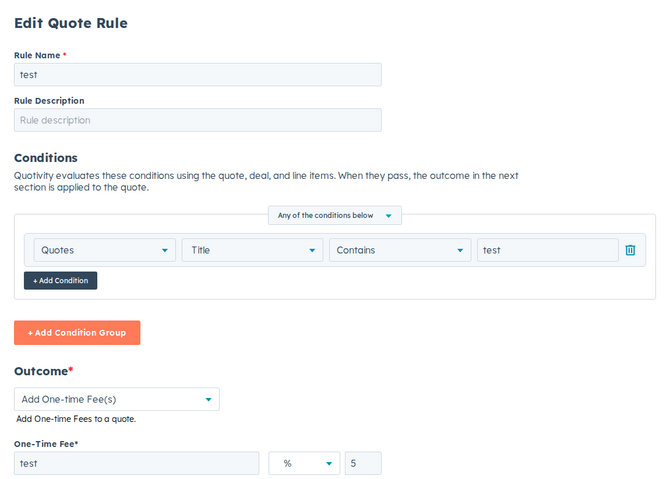Open the Quotes object dropdown
This screenshot has width=670, height=479.
tap(105, 250)
